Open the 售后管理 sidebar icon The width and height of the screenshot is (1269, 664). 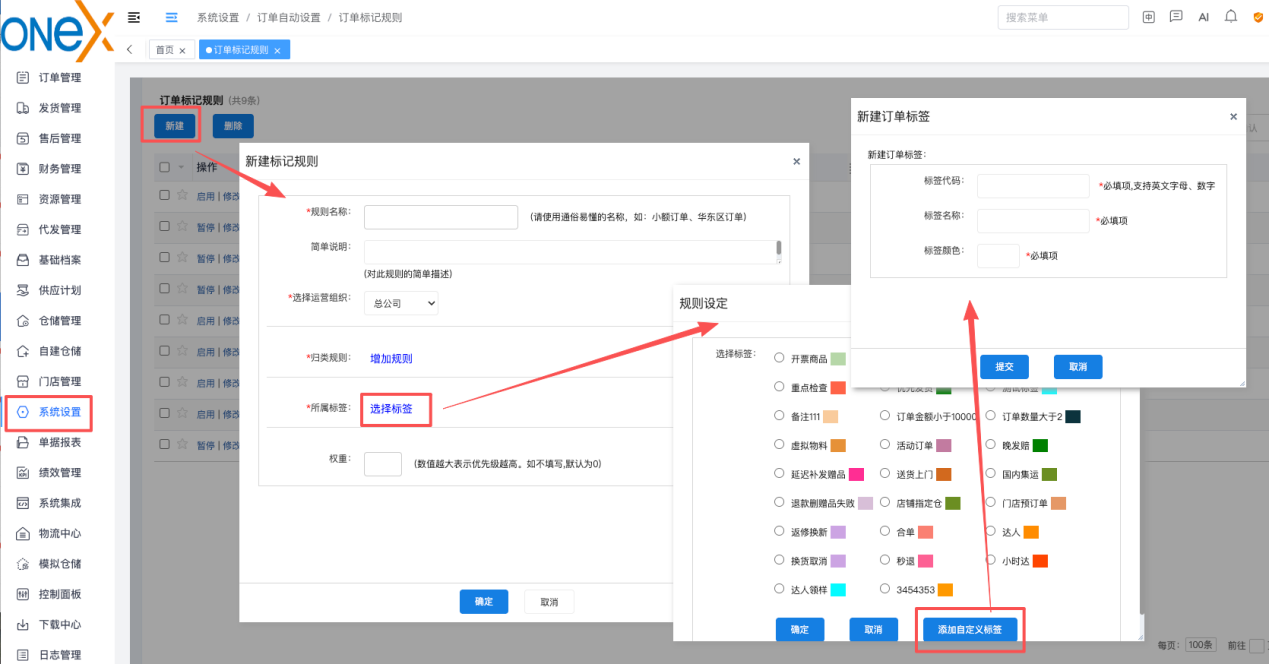23,138
